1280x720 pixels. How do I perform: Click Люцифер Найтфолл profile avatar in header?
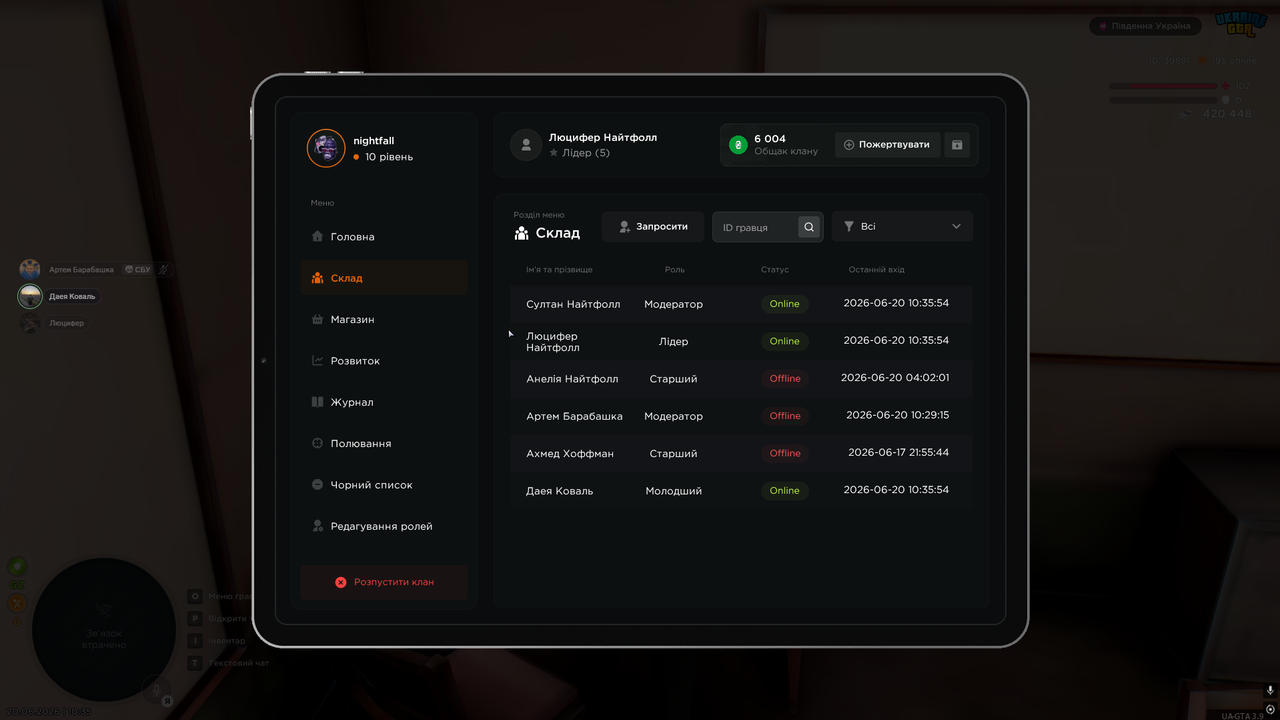[526, 145]
